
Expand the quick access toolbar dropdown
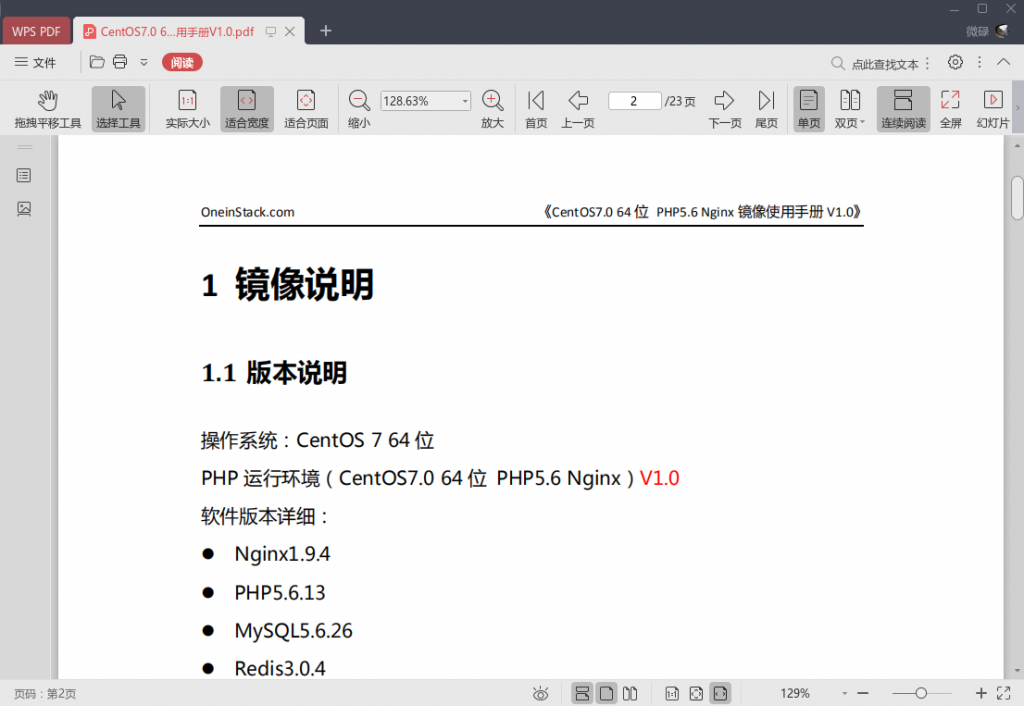click(144, 63)
